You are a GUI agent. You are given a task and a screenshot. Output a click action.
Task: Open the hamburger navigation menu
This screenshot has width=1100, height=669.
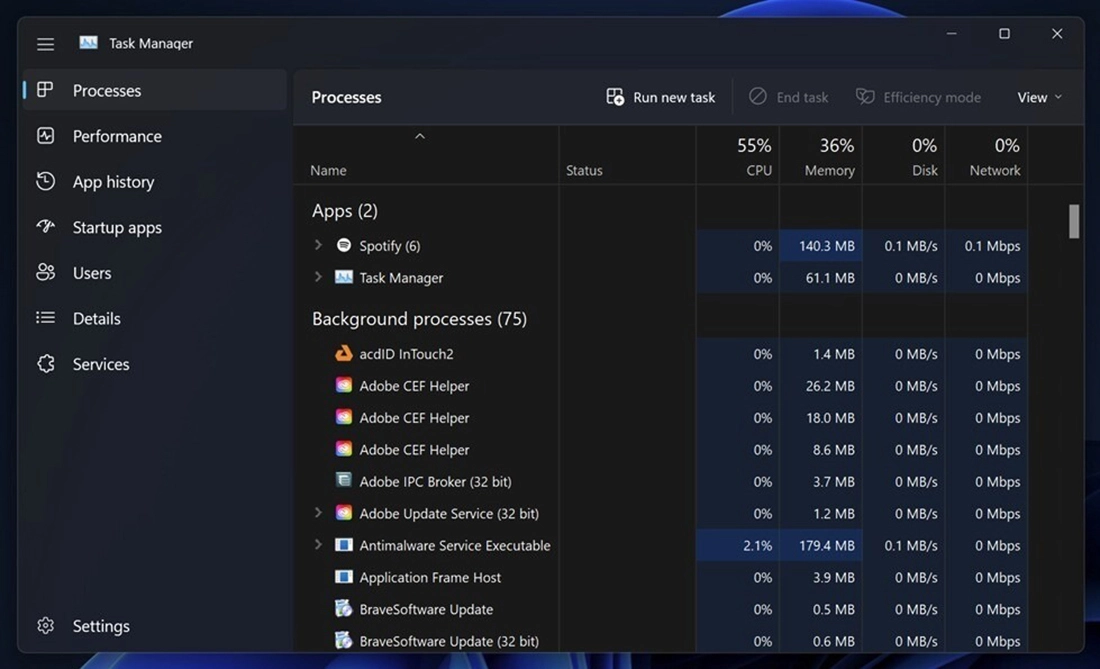pyautogui.click(x=46, y=44)
